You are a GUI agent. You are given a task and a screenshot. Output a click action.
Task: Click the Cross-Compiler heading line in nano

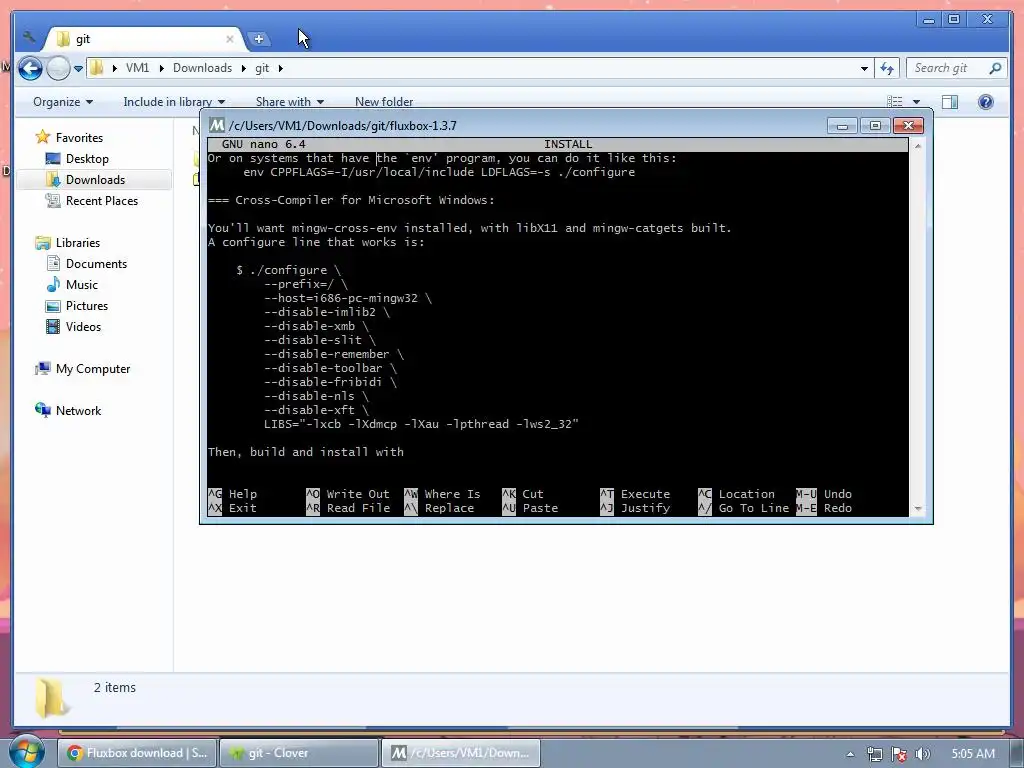pyautogui.click(x=351, y=200)
